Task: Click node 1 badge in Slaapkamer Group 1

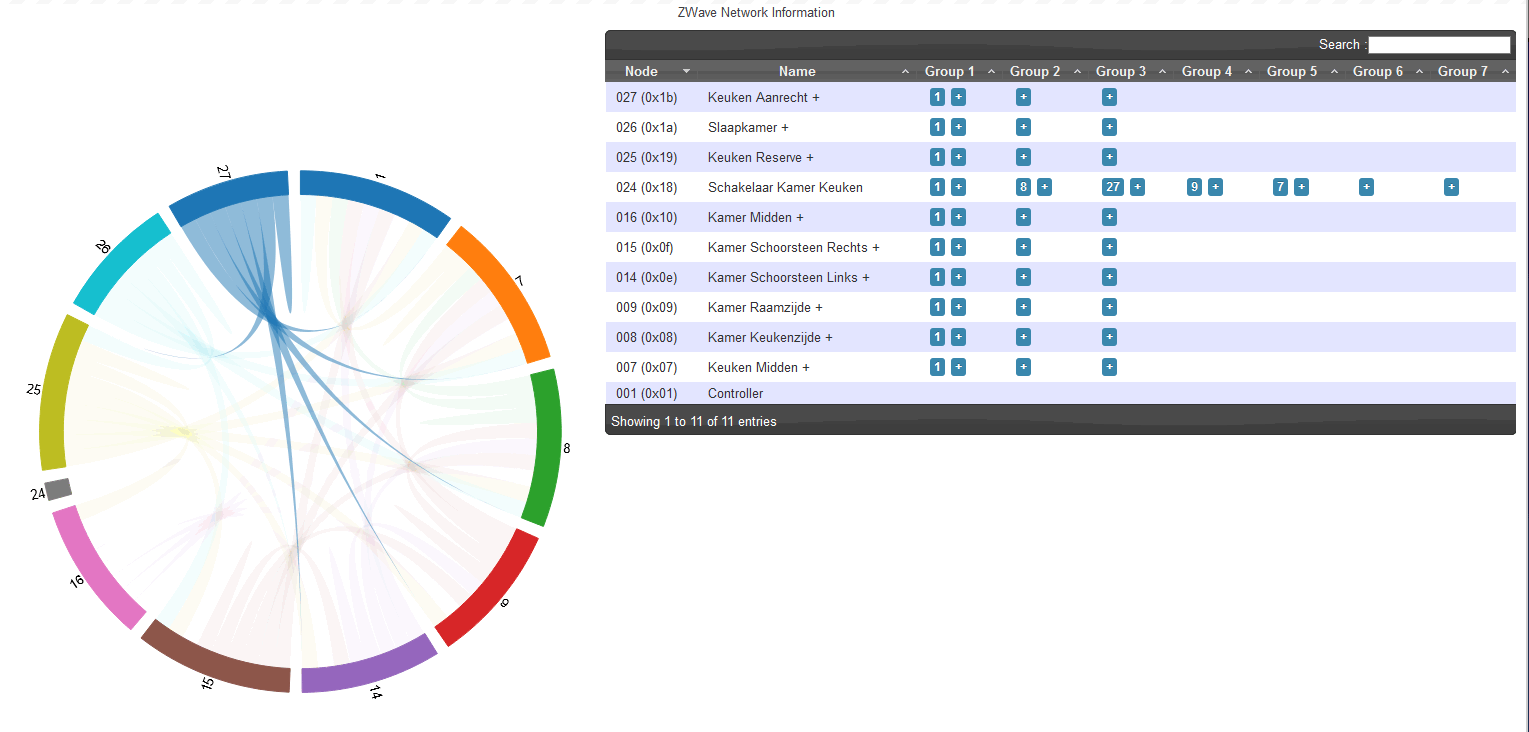Action: pos(937,127)
